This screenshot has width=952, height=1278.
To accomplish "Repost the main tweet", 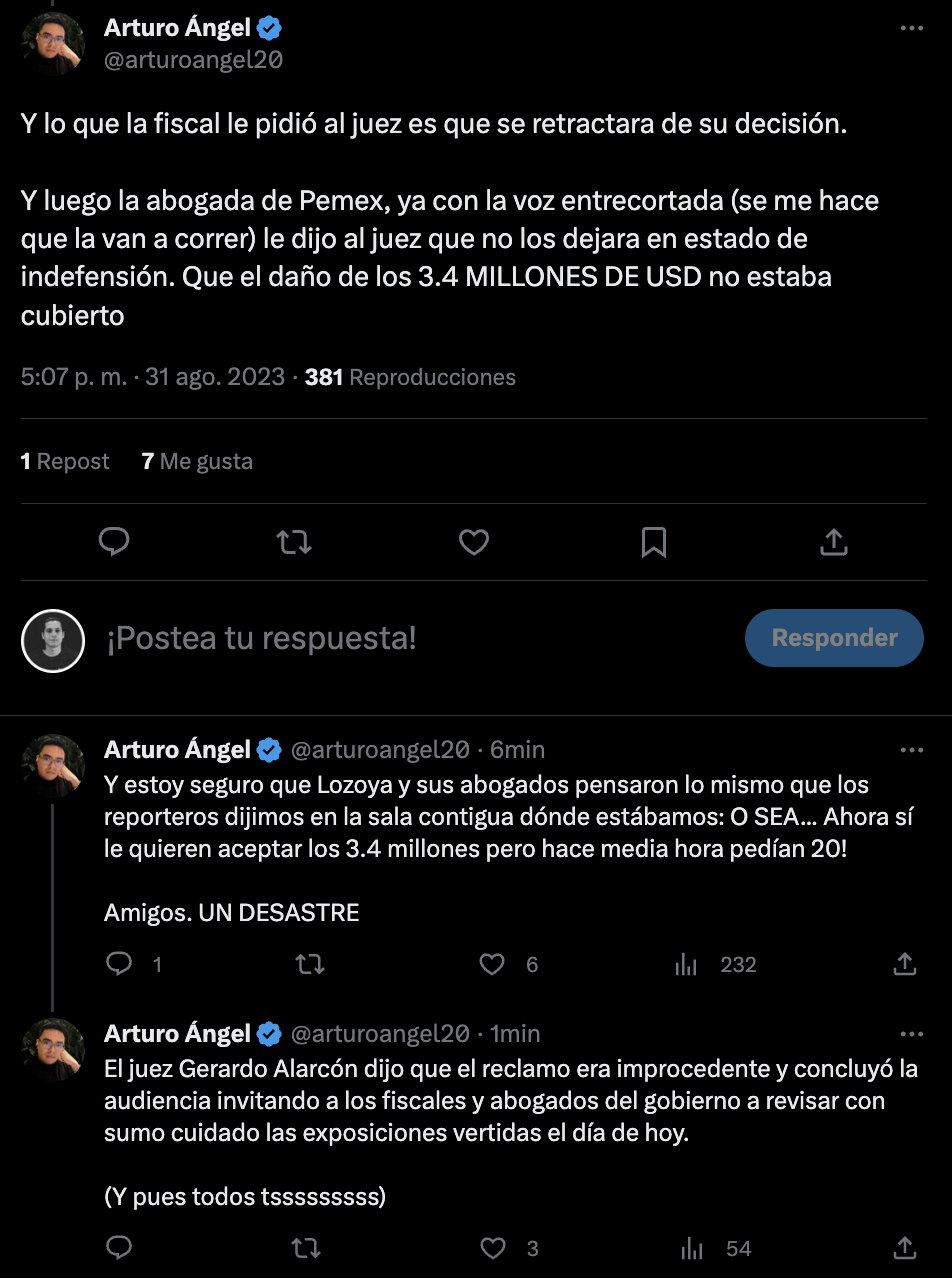I will 293,542.
